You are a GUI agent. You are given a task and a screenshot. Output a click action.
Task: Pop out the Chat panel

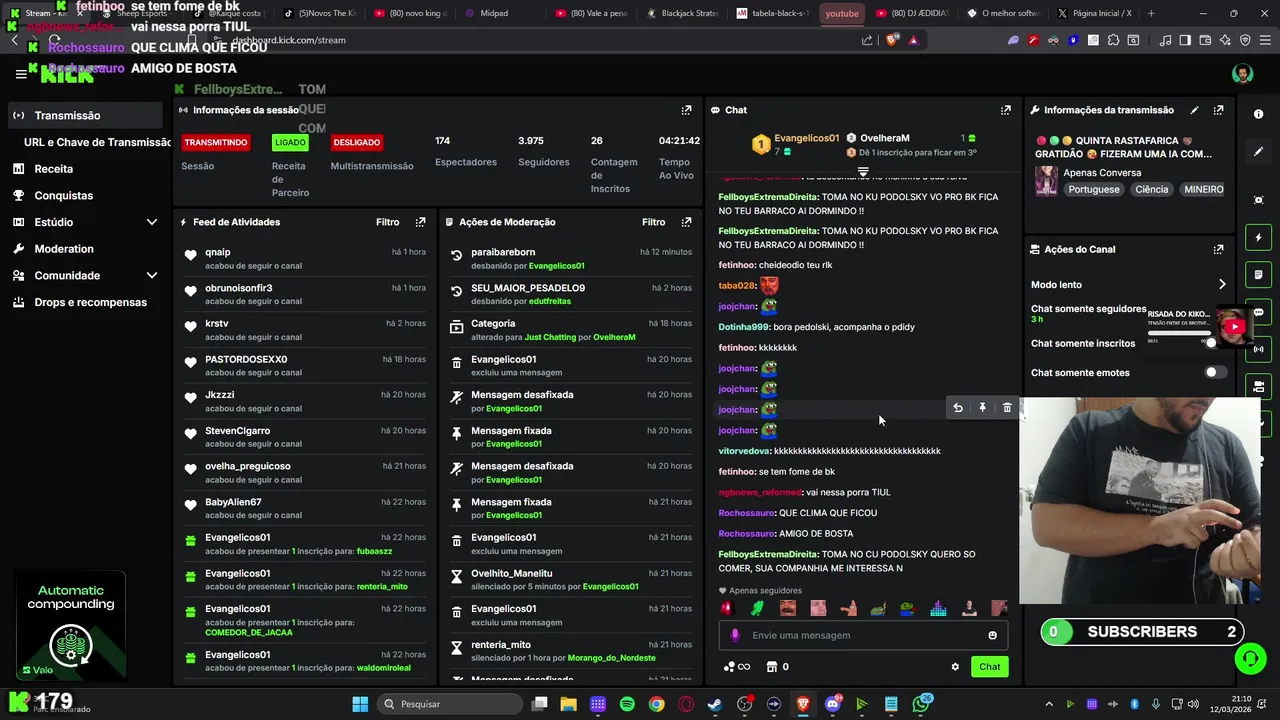point(1005,110)
